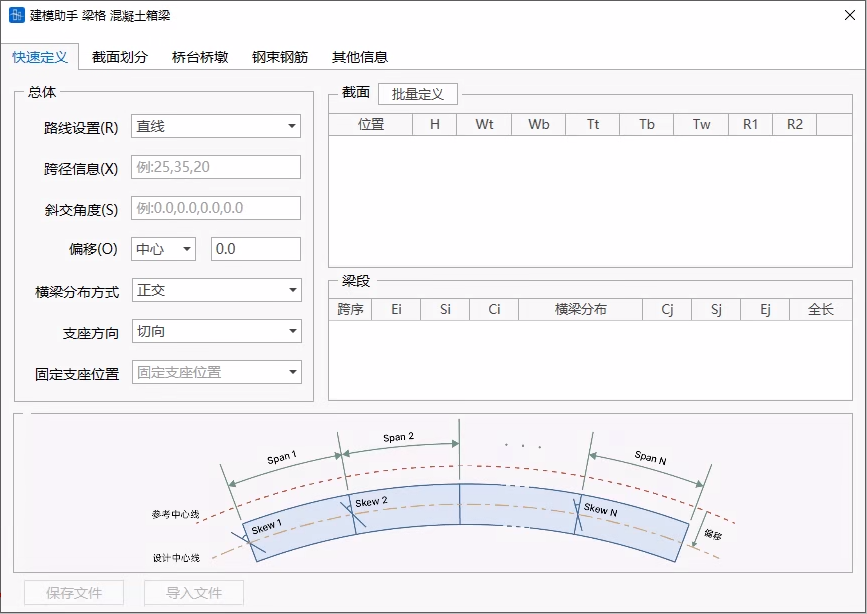Click the app icon in title bar

click(17, 15)
